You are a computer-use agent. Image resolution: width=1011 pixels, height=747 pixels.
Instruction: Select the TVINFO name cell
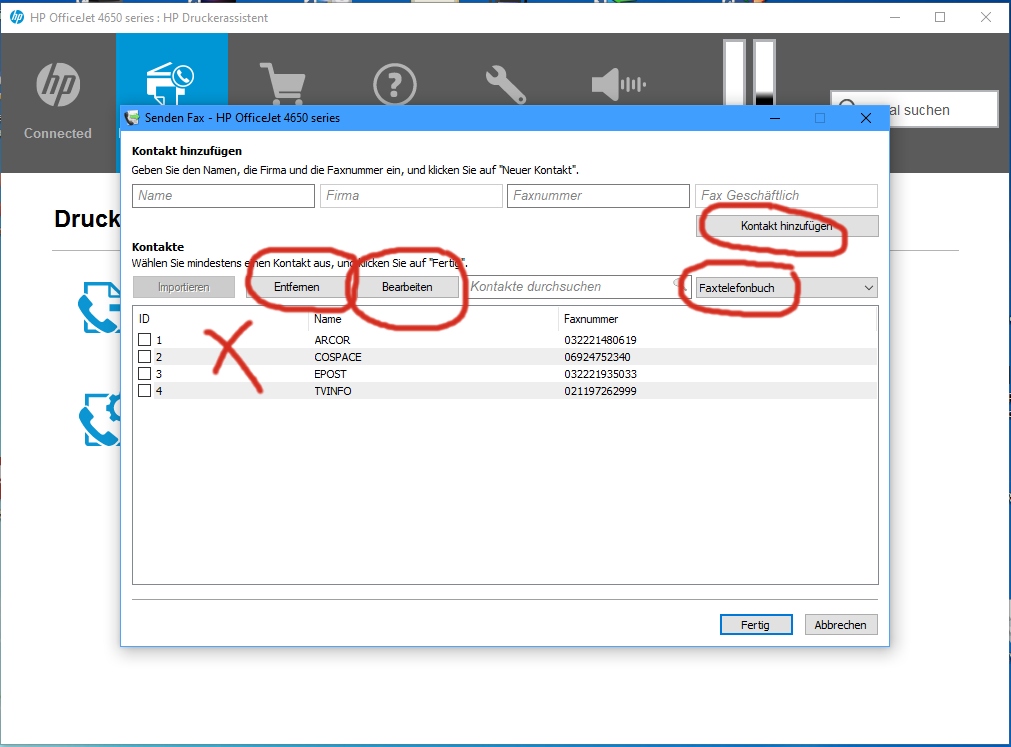(333, 391)
